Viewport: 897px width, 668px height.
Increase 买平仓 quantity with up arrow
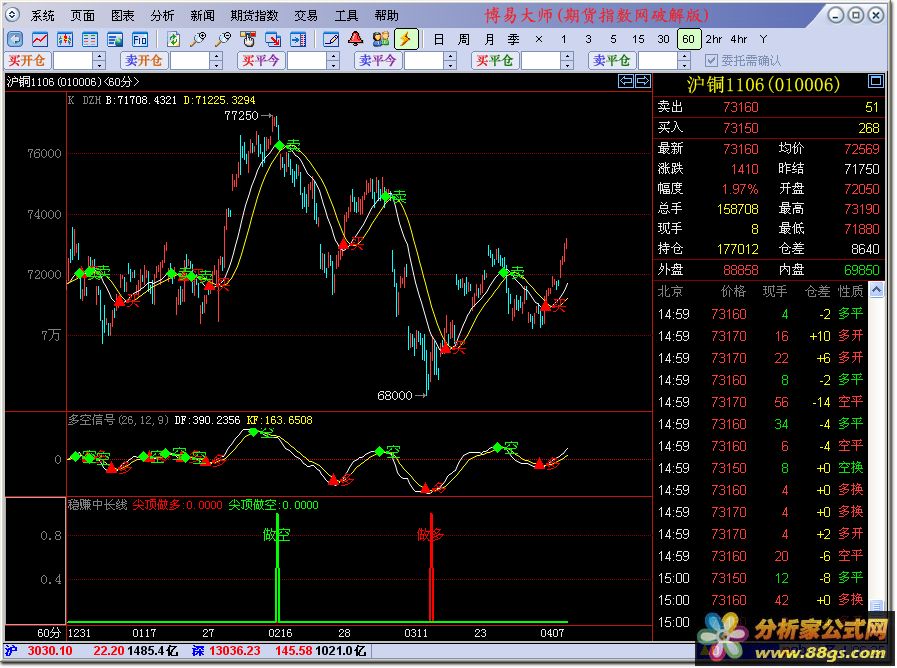tap(567, 56)
